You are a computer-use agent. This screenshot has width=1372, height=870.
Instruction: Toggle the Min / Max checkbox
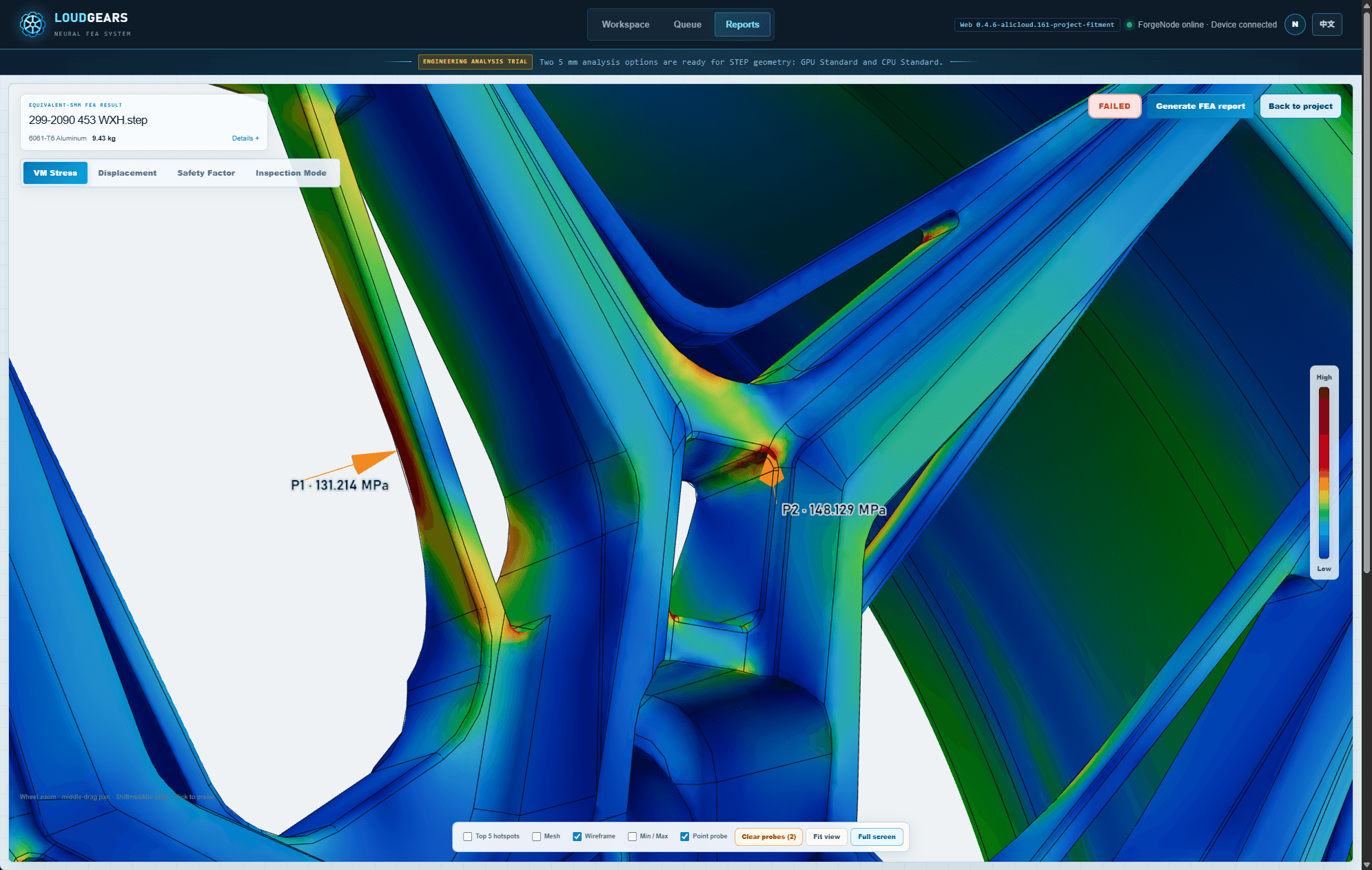coord(632,836)
